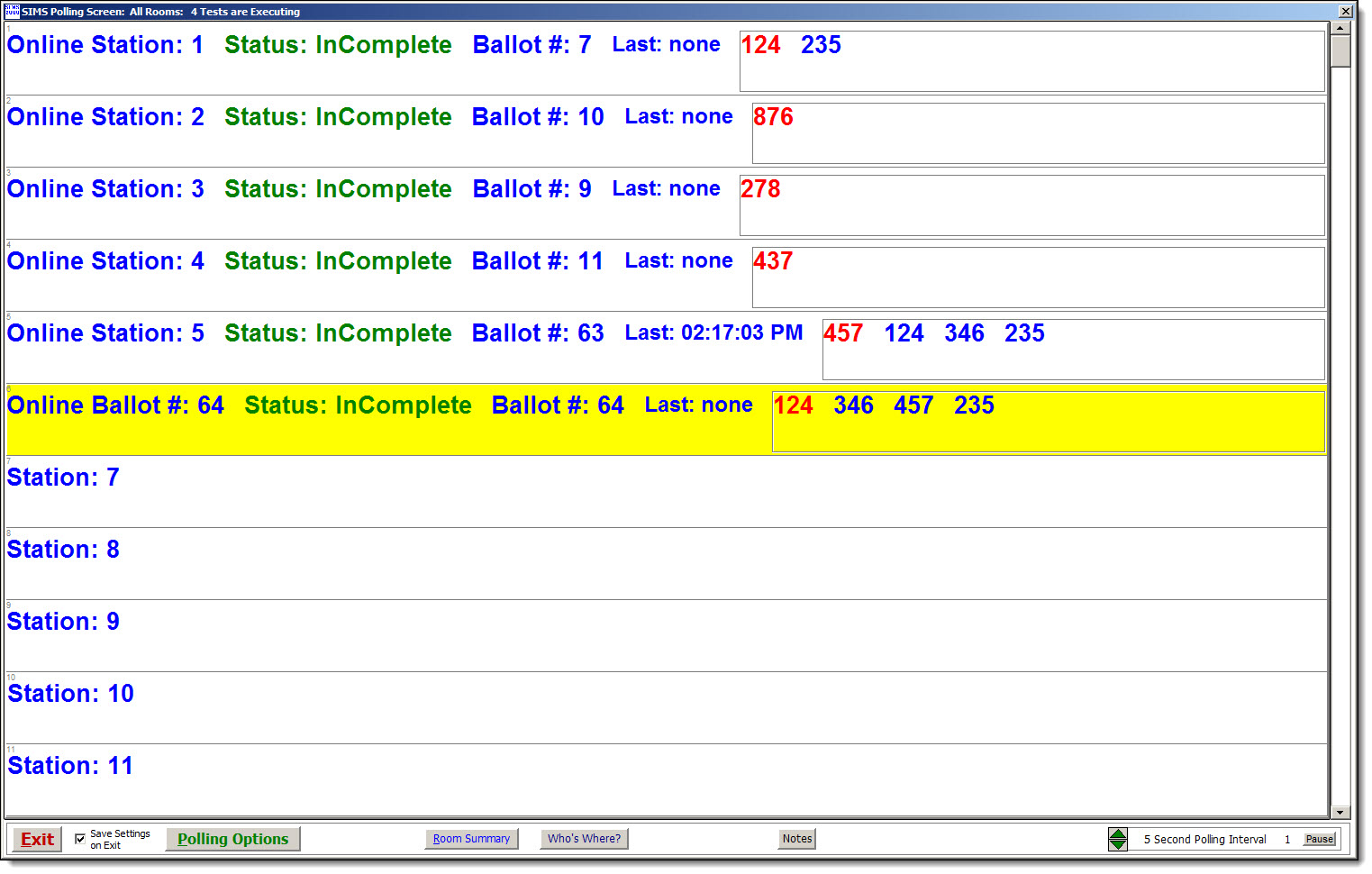1372x874 pixels.
Task: Increase polling interval with green up arrow
Action: click(1117, 833)
